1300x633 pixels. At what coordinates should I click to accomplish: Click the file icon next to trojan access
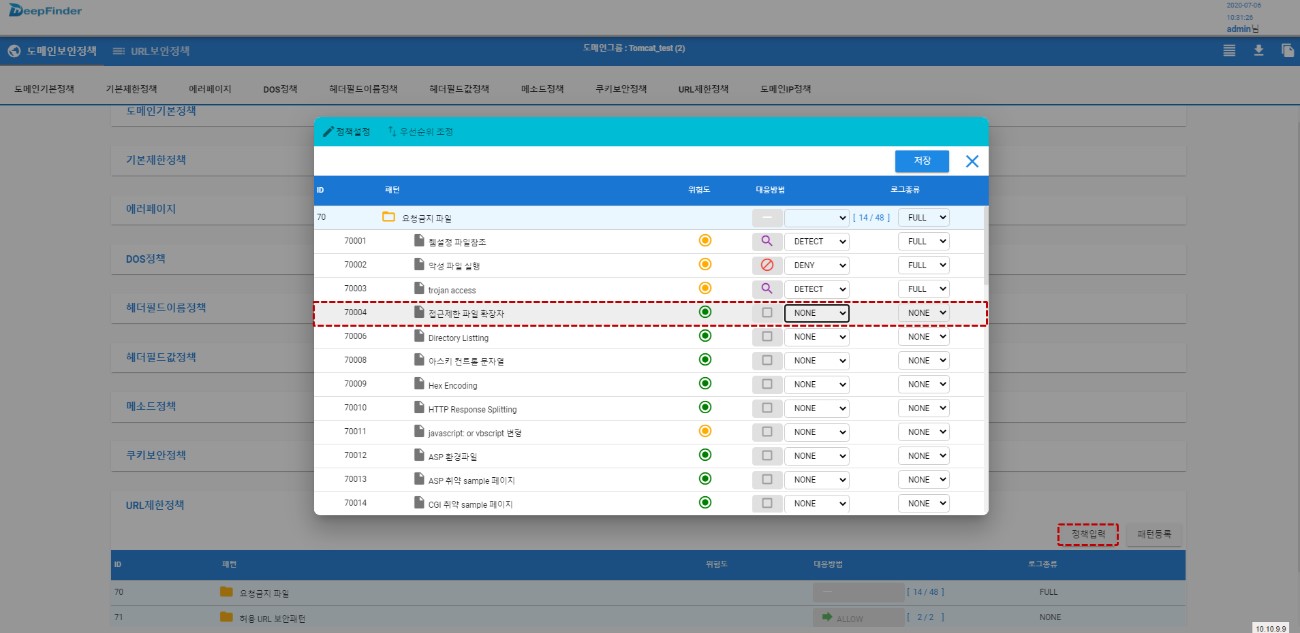[x=419, y=288]
